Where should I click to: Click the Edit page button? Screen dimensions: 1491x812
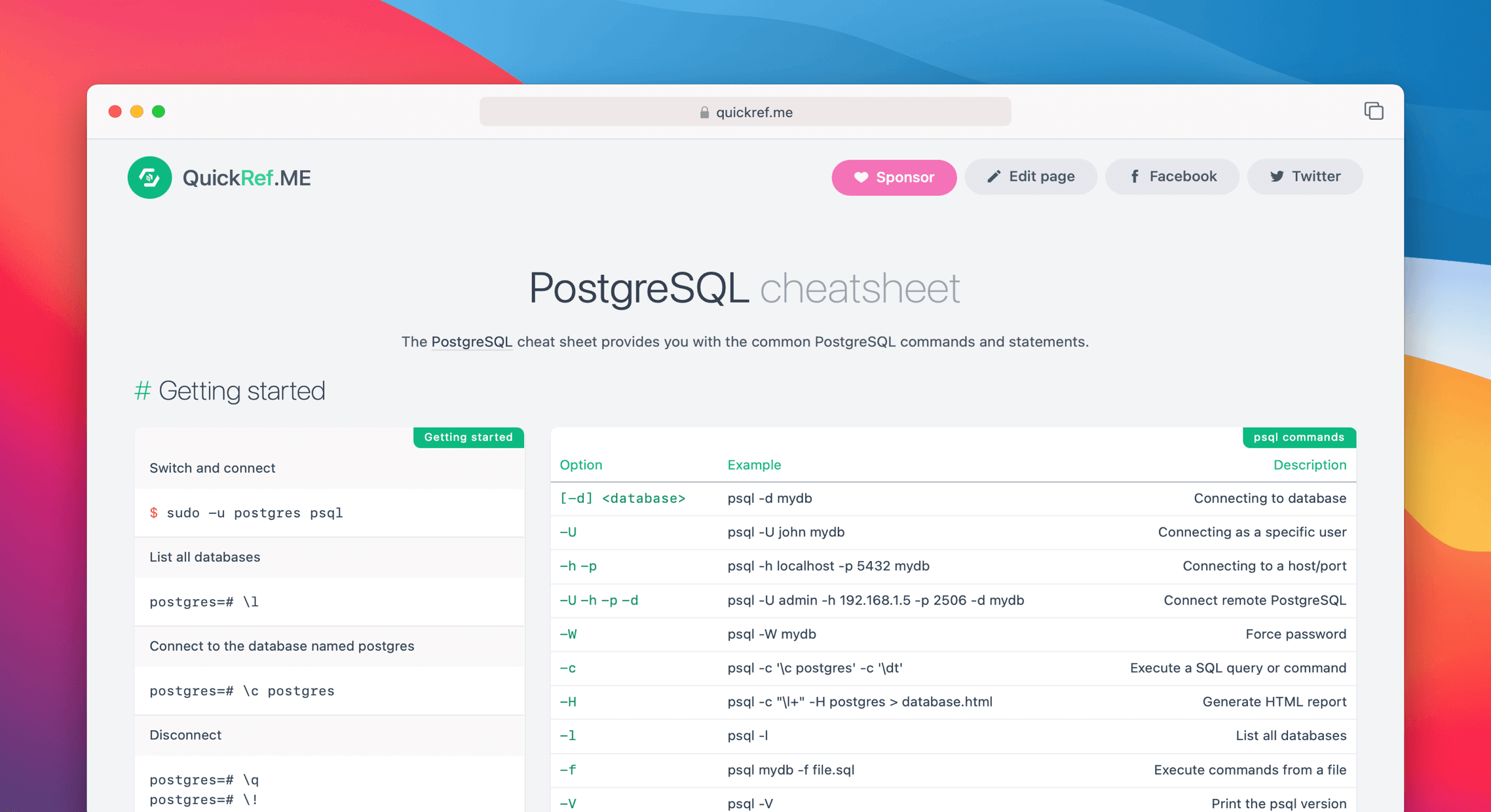point(1030,176)
